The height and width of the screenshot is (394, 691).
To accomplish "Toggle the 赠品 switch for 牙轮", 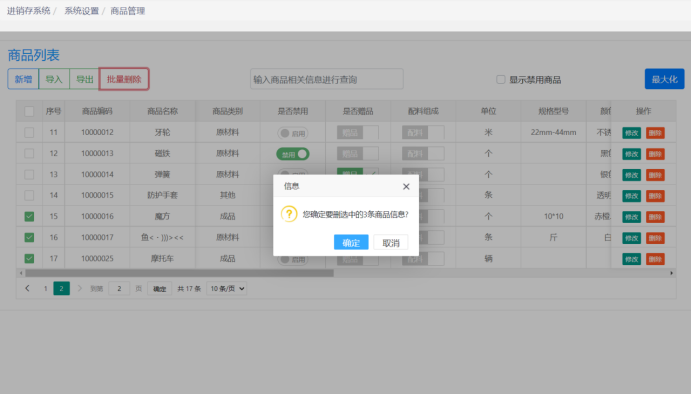I will click(x=357, y=133).
